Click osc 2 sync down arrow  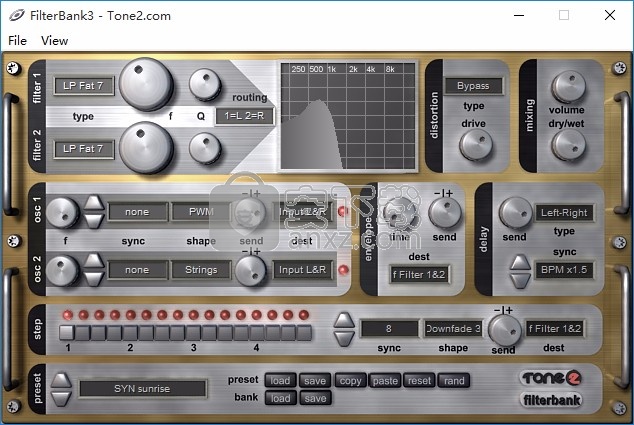click(94, 279)
